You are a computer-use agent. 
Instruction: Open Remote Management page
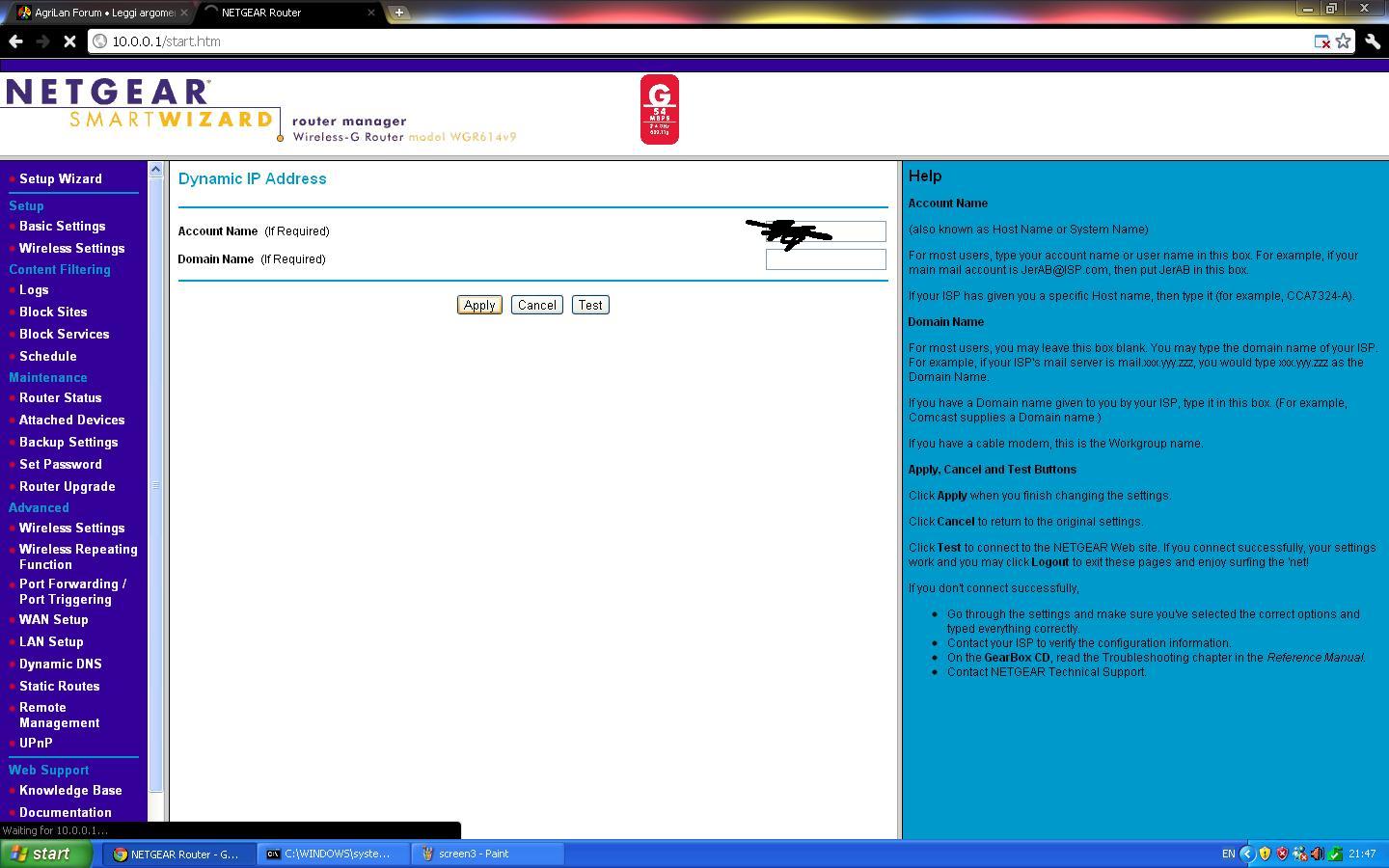coord(59,715)
